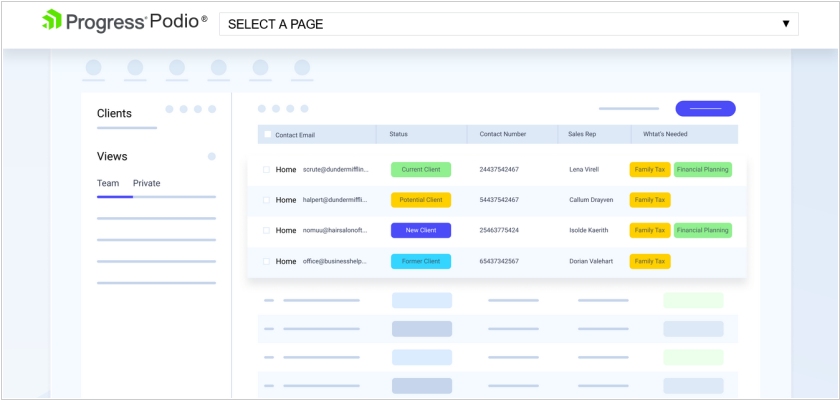Click the Progress Podio logo icon
Image resolution: width=840 pixels, height=400 pixels.
coord(52,21)
